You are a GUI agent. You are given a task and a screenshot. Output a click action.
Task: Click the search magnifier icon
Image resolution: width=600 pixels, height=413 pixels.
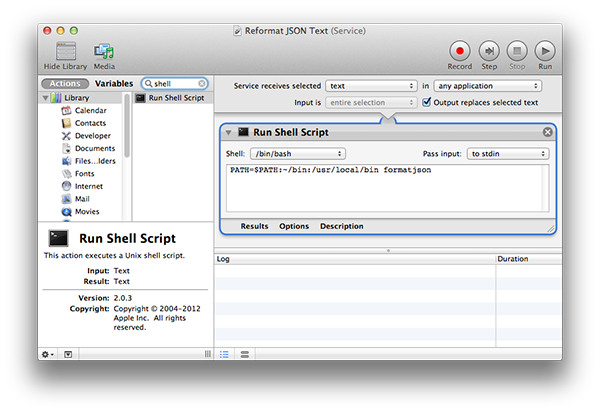coord(148,83)
